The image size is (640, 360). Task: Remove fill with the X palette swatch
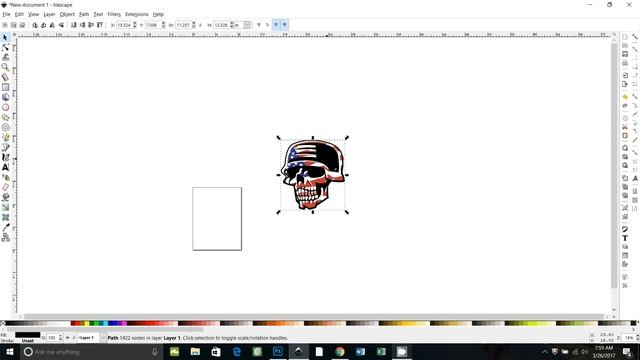pyautogui.click(x=2, y=323)
